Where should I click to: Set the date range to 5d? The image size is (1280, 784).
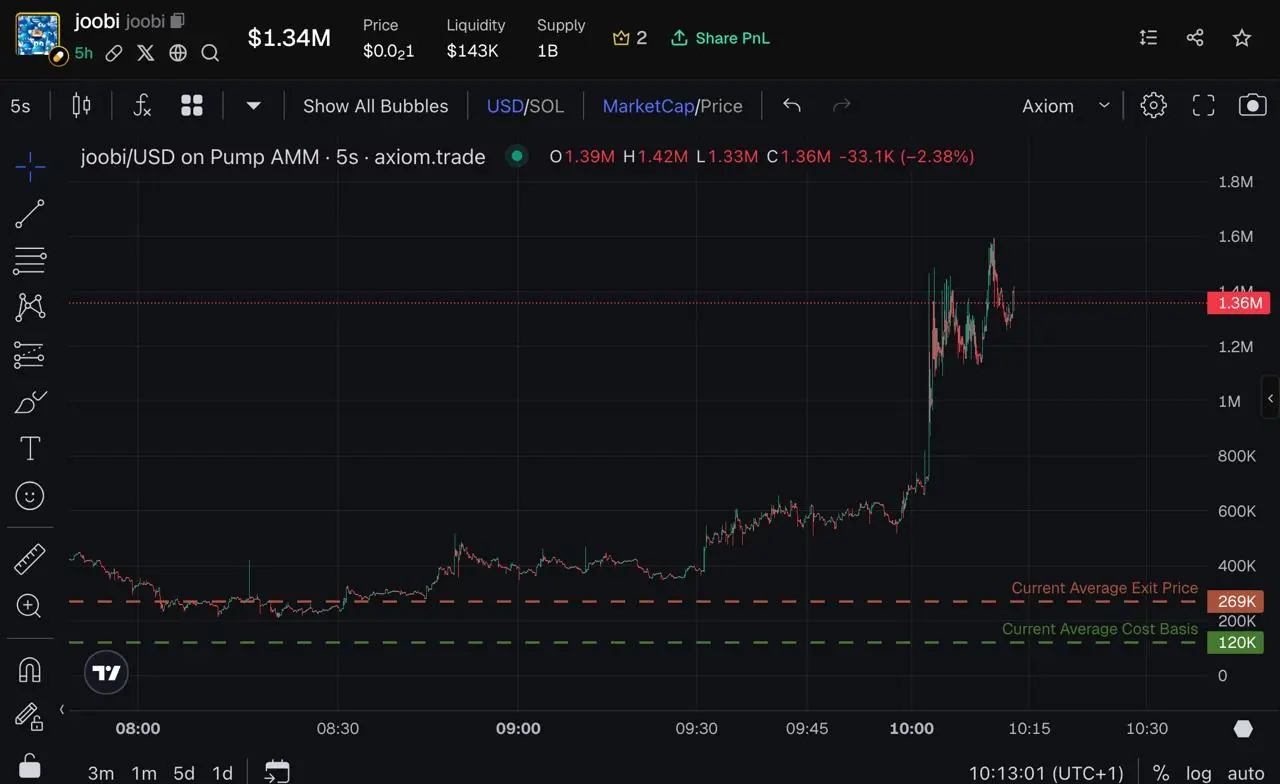(184, 773)
